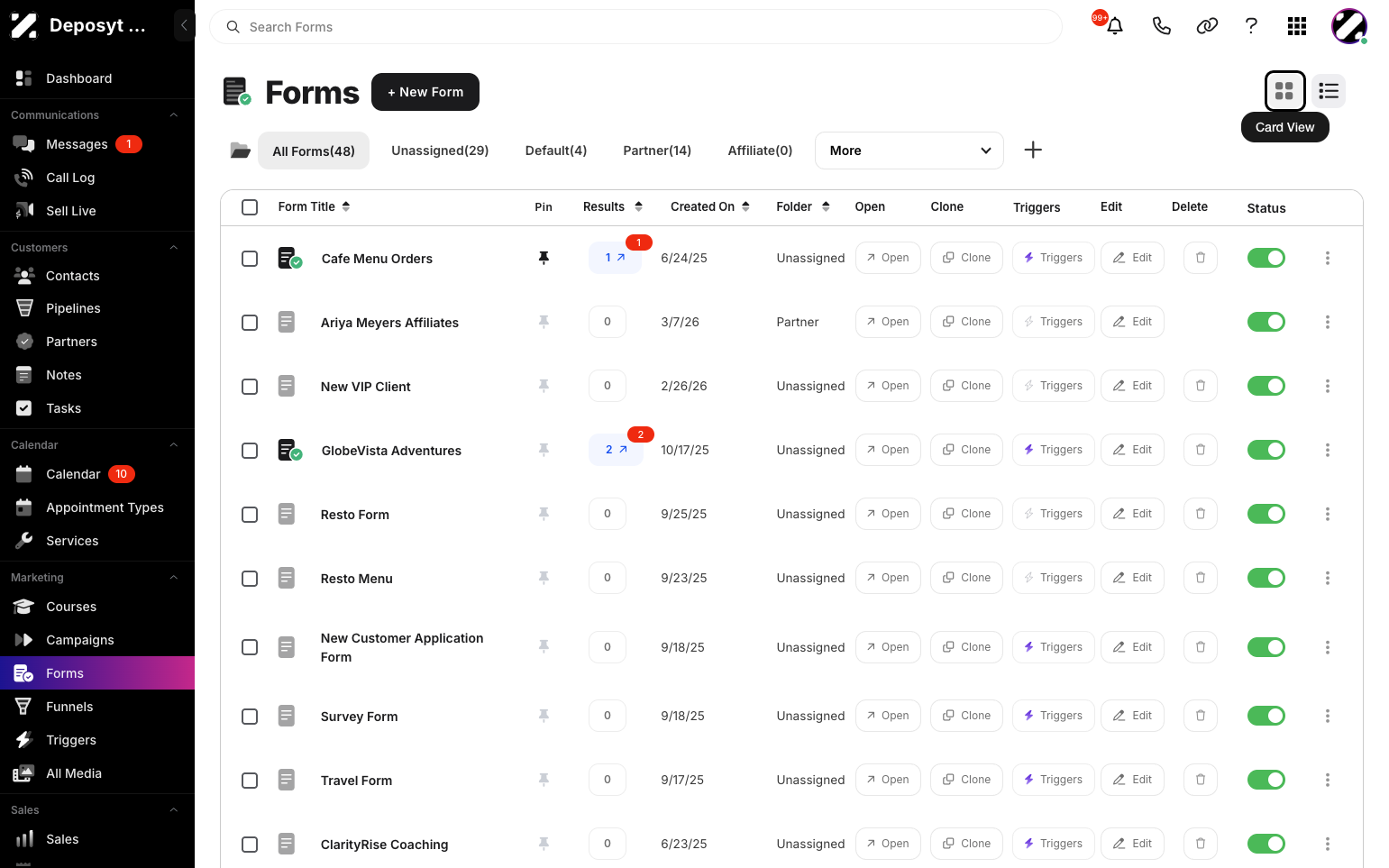Open Triggers for New Customer Application Form

pyautogui.click(x=1054, y=647)
